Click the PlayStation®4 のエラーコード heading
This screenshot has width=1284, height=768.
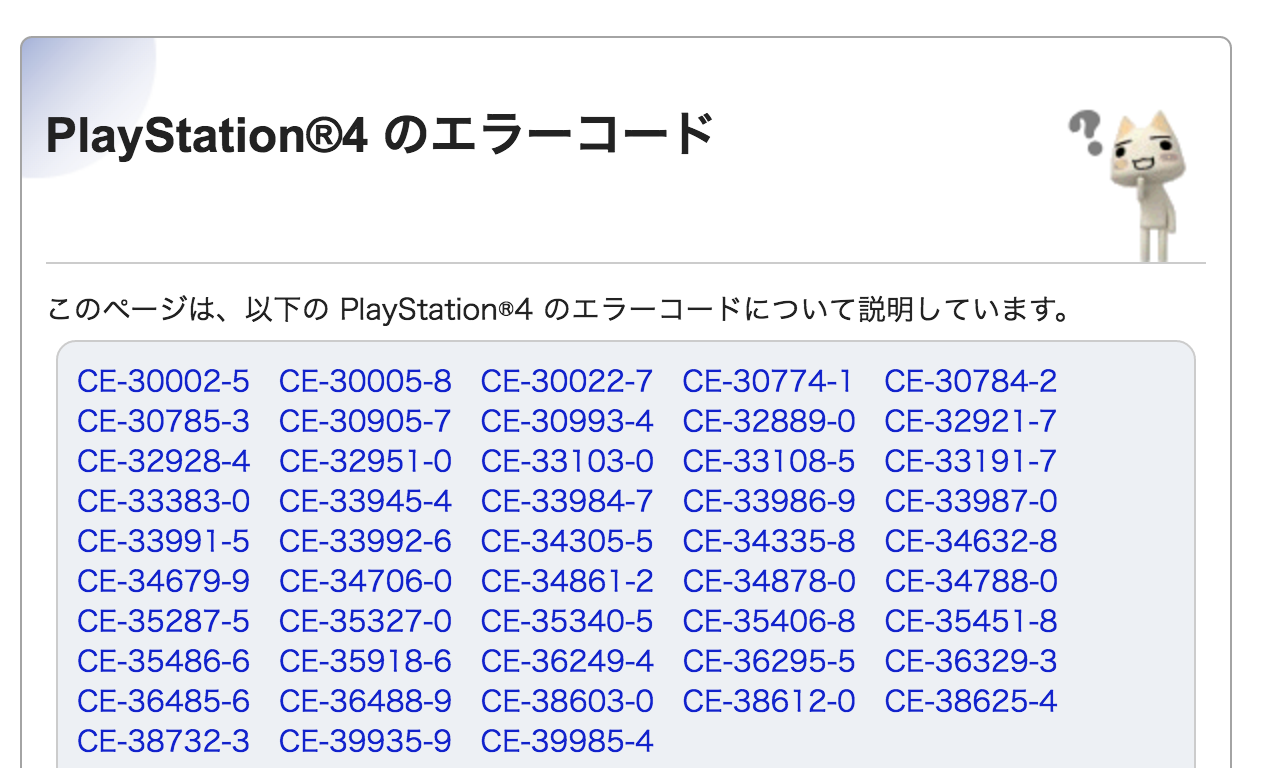coord(379,135)
